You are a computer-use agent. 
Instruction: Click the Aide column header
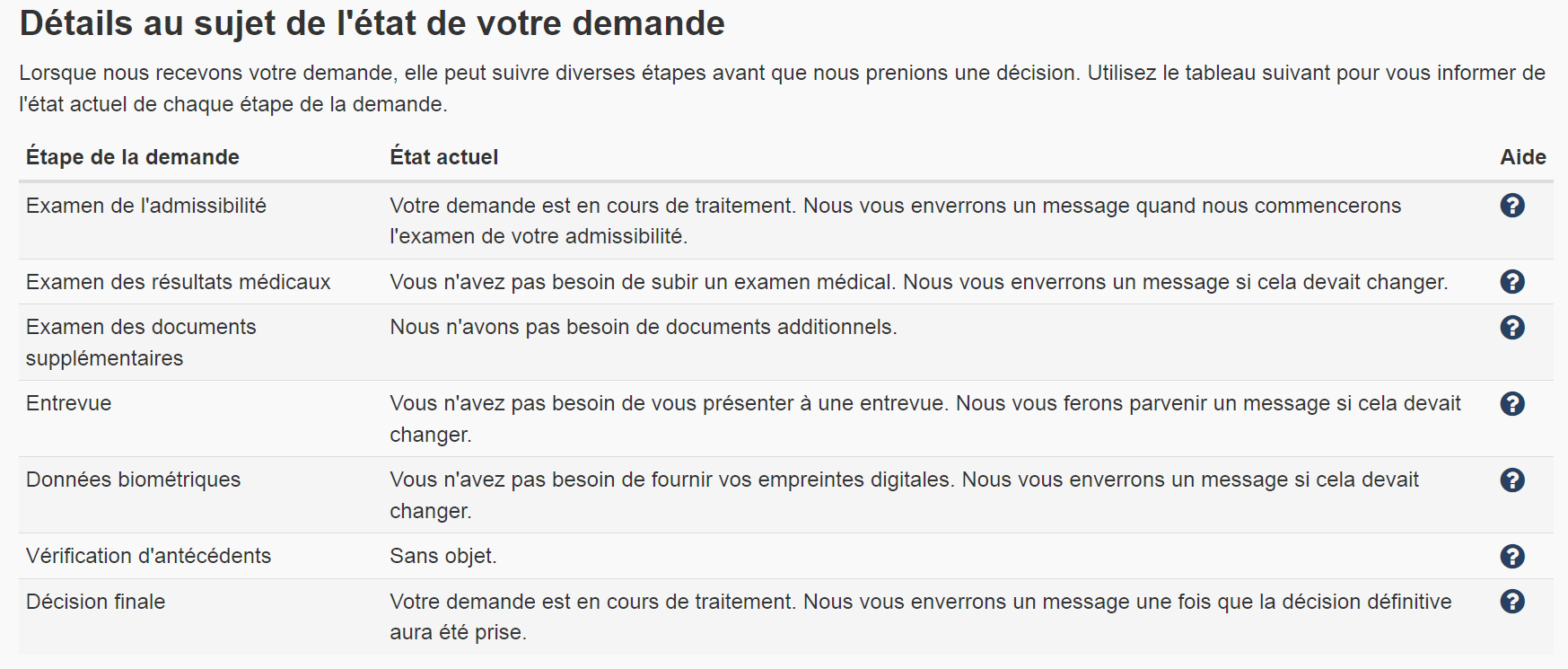[x=1523, y=157]
